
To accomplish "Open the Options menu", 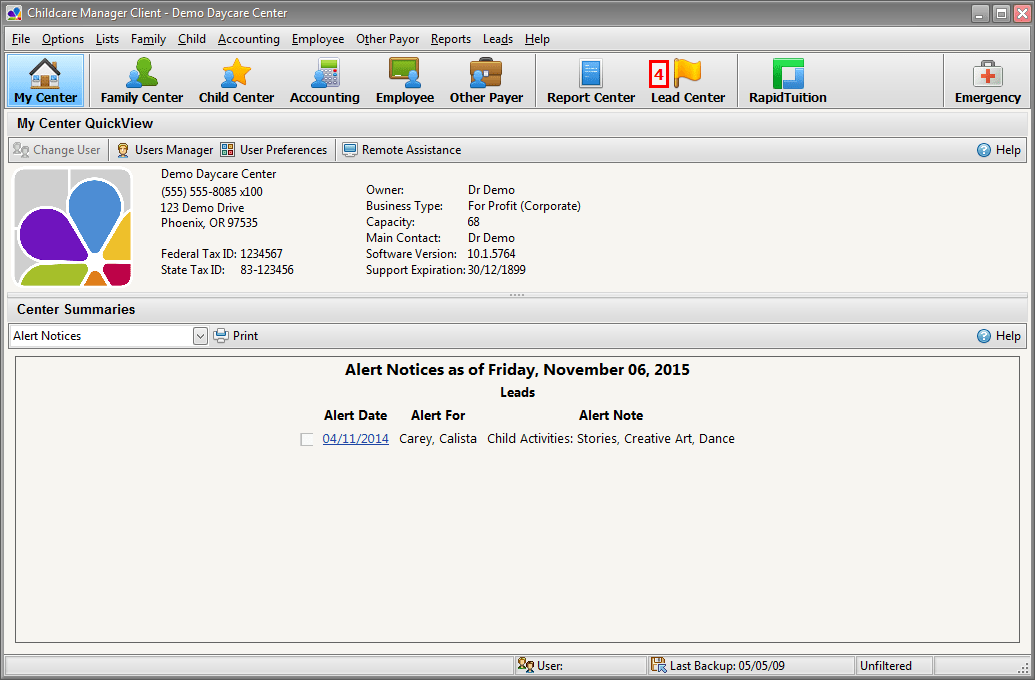I will pyautogui.click(x=63, y=39).
